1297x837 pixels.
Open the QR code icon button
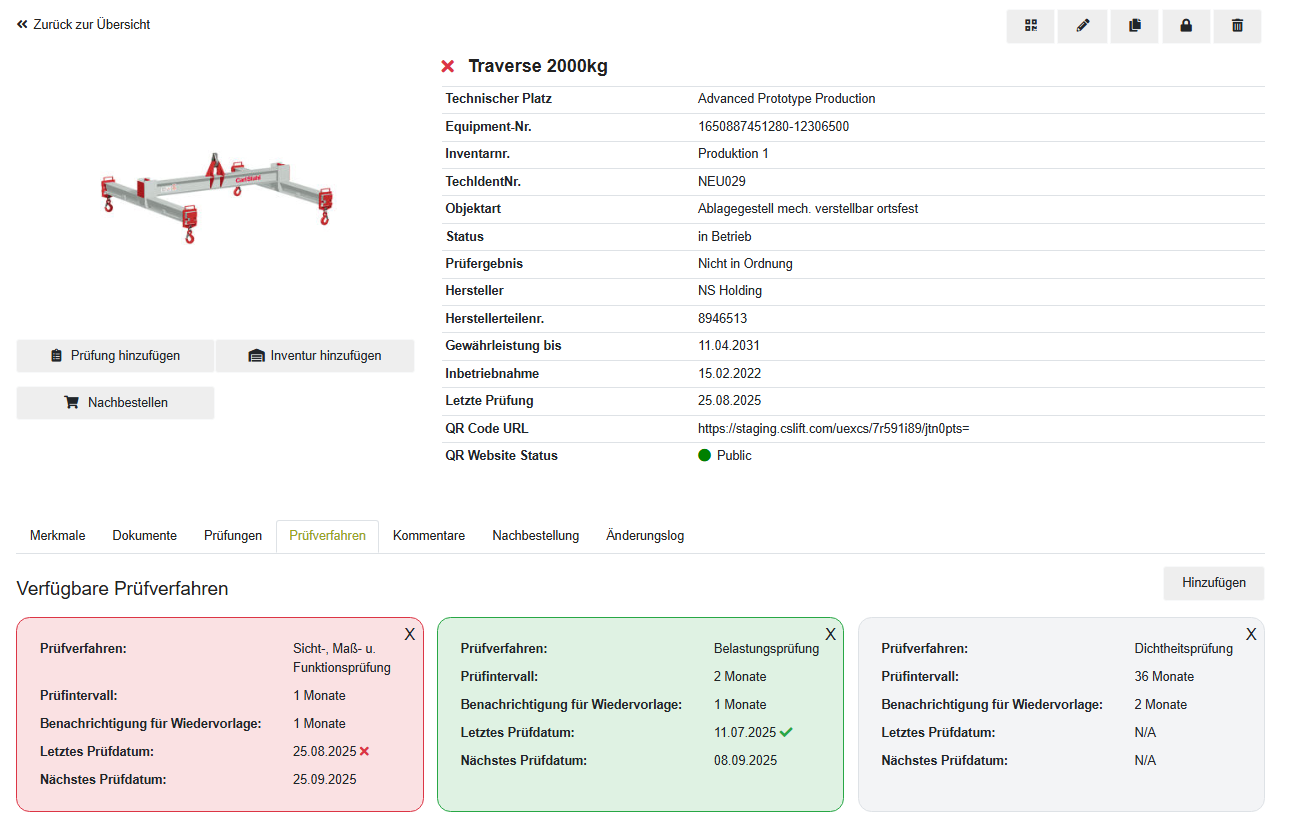pos(1030,26)
